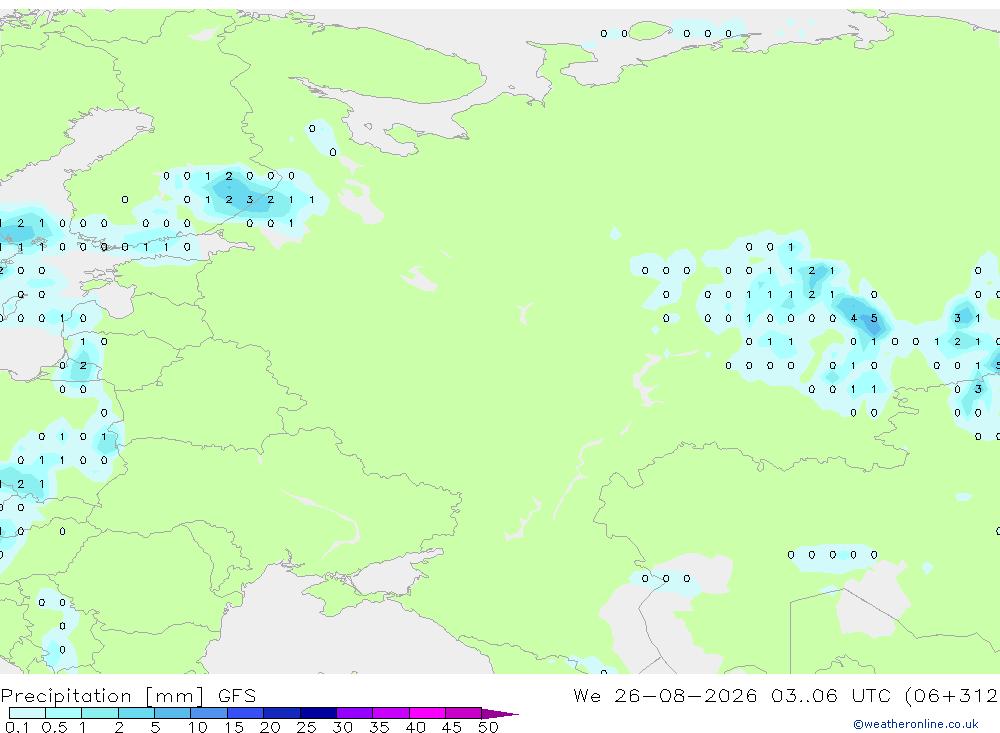This screenshot has width=1000, height=733.
Task: Pick the 0.5–1 mm legend swatch
Action: click(x=64, y=713)
